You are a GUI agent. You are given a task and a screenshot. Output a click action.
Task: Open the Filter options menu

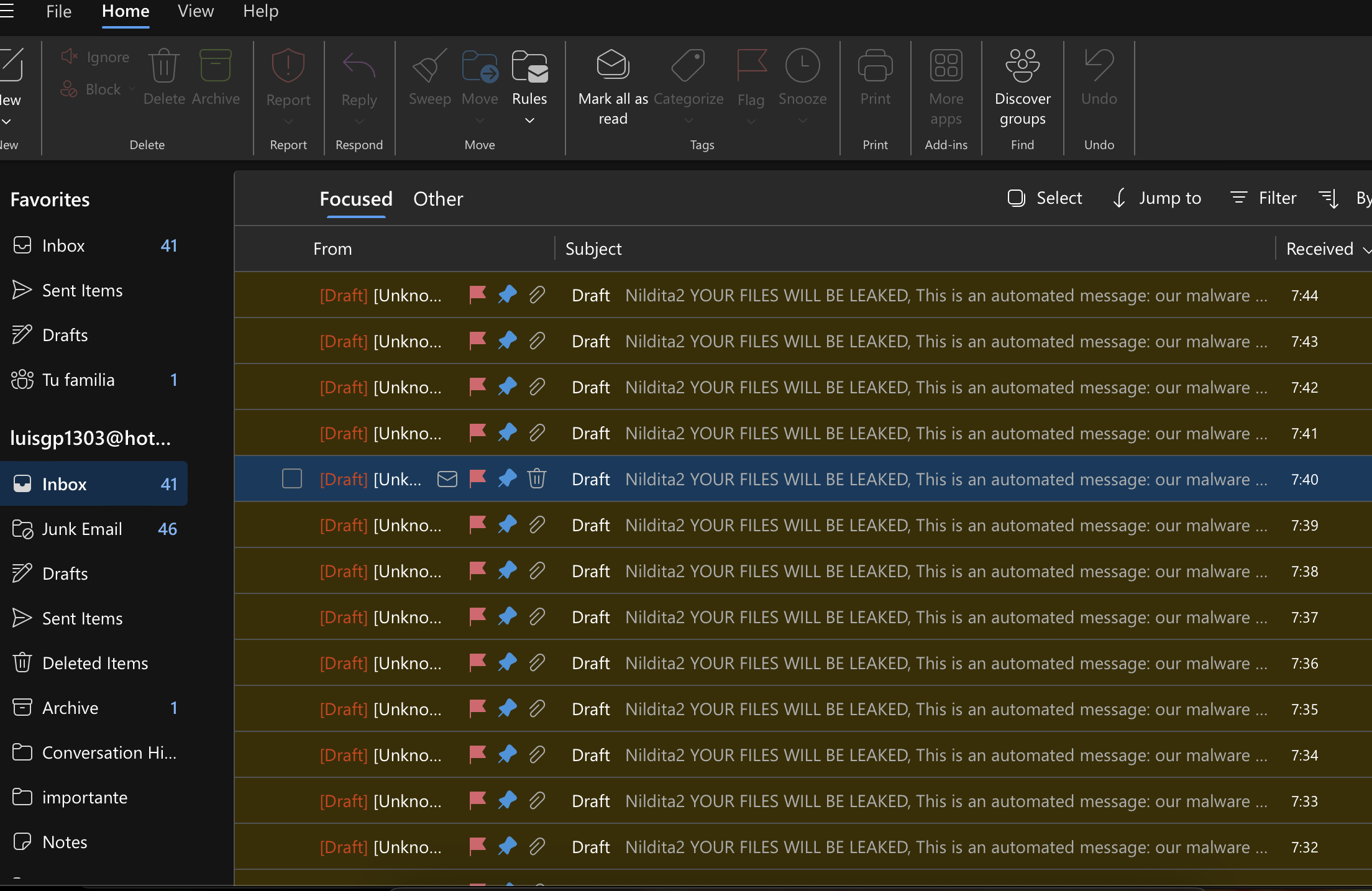pyautogui.click(x=1263, y=198)
